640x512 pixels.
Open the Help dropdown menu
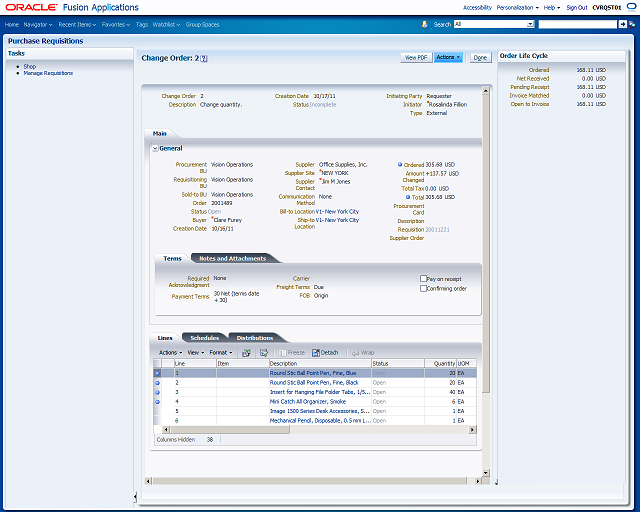tap(552, 7)
